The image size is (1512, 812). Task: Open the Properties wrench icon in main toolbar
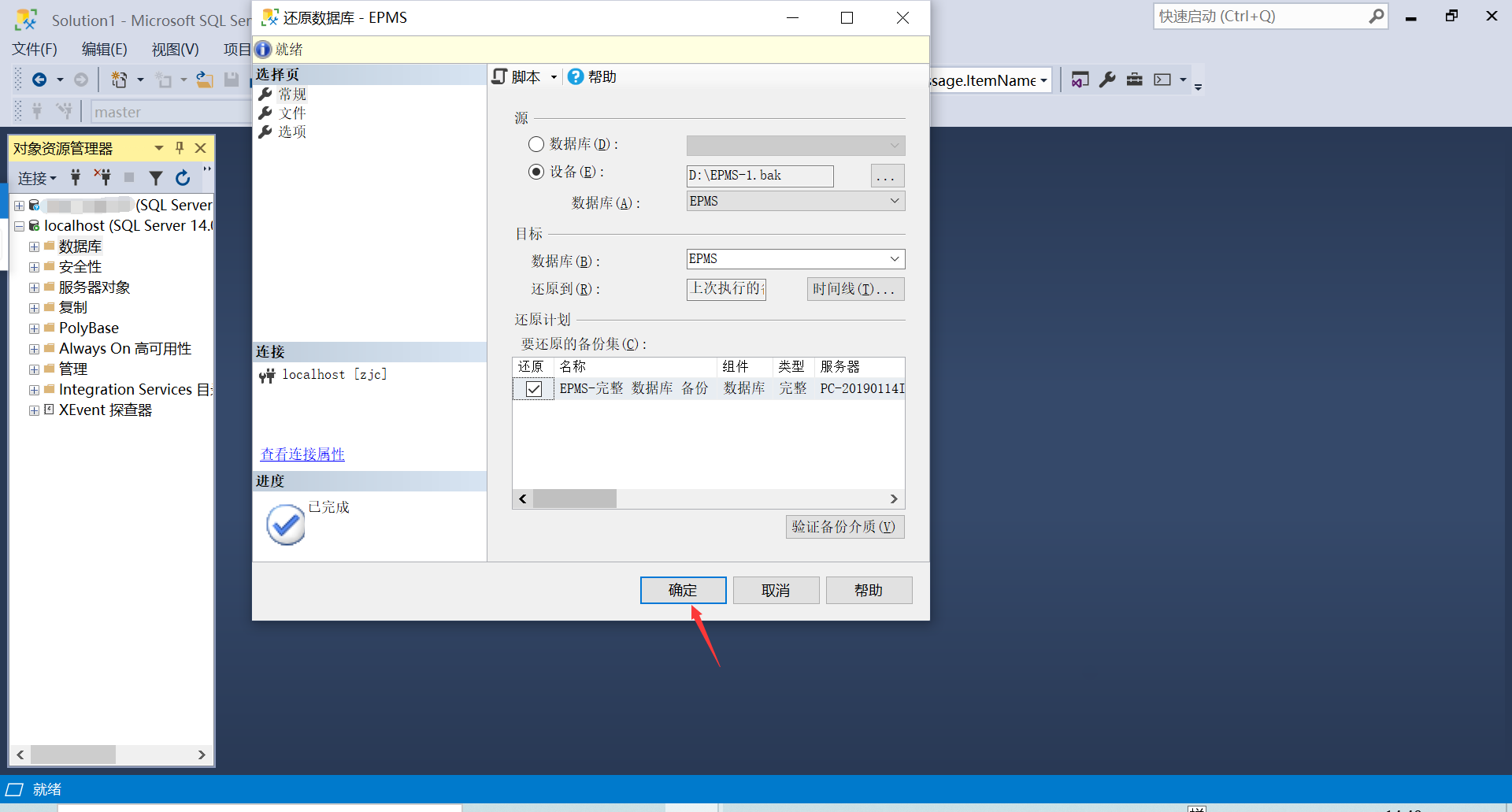pyautogui.click(x=1107, y=80)
